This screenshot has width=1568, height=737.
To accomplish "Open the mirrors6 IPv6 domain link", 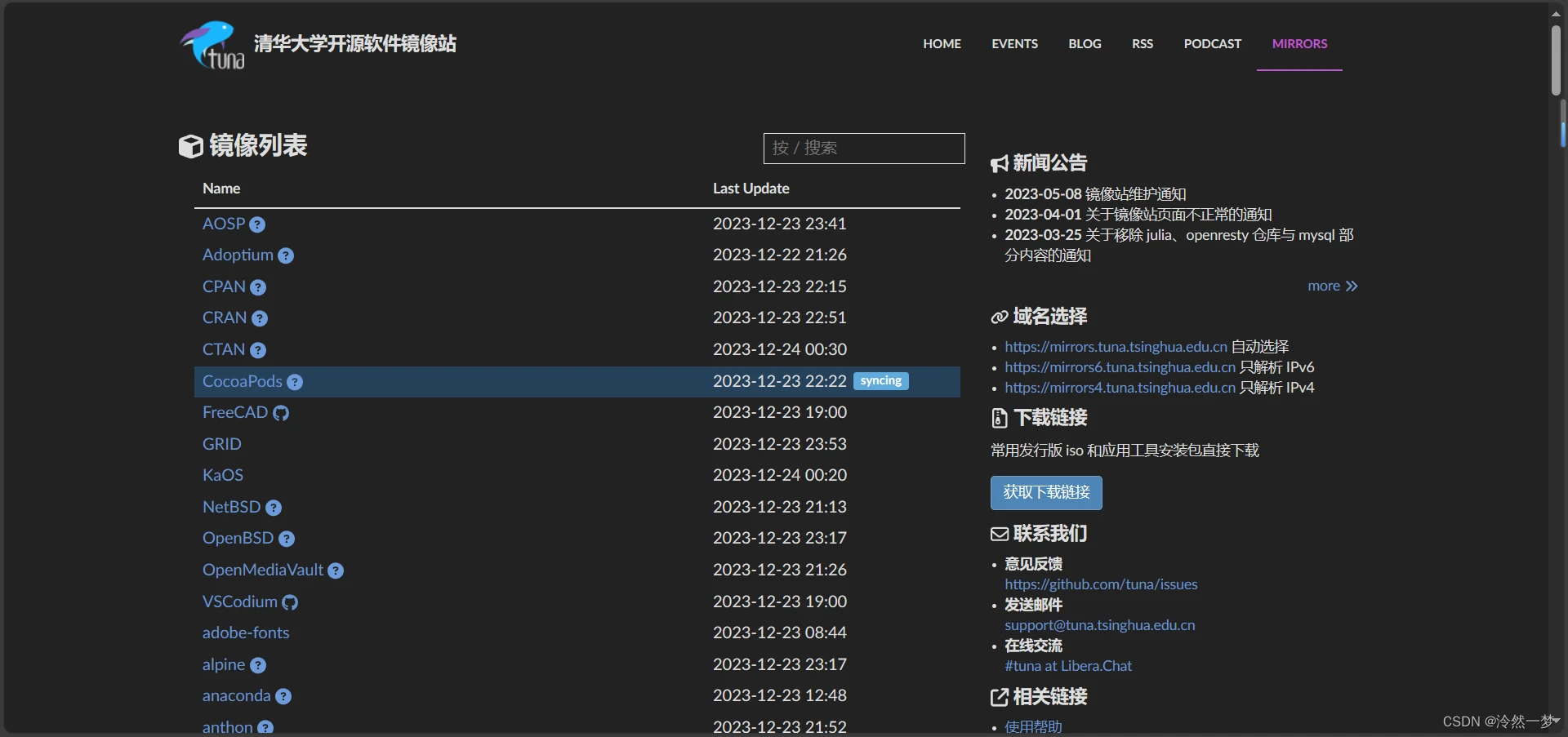I will coord(1120,367).
